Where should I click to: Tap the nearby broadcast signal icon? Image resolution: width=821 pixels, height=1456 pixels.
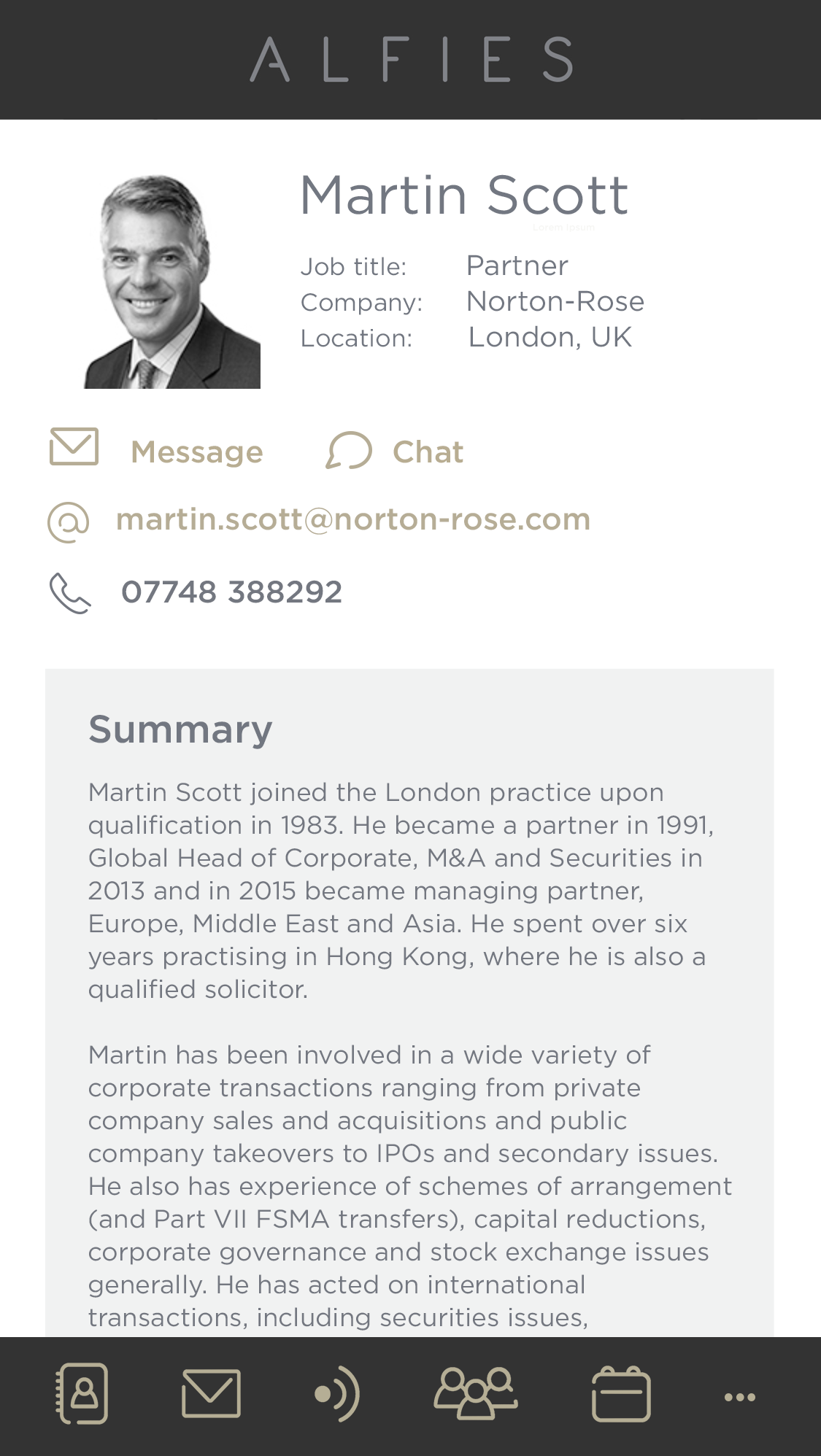(337, 1395)
